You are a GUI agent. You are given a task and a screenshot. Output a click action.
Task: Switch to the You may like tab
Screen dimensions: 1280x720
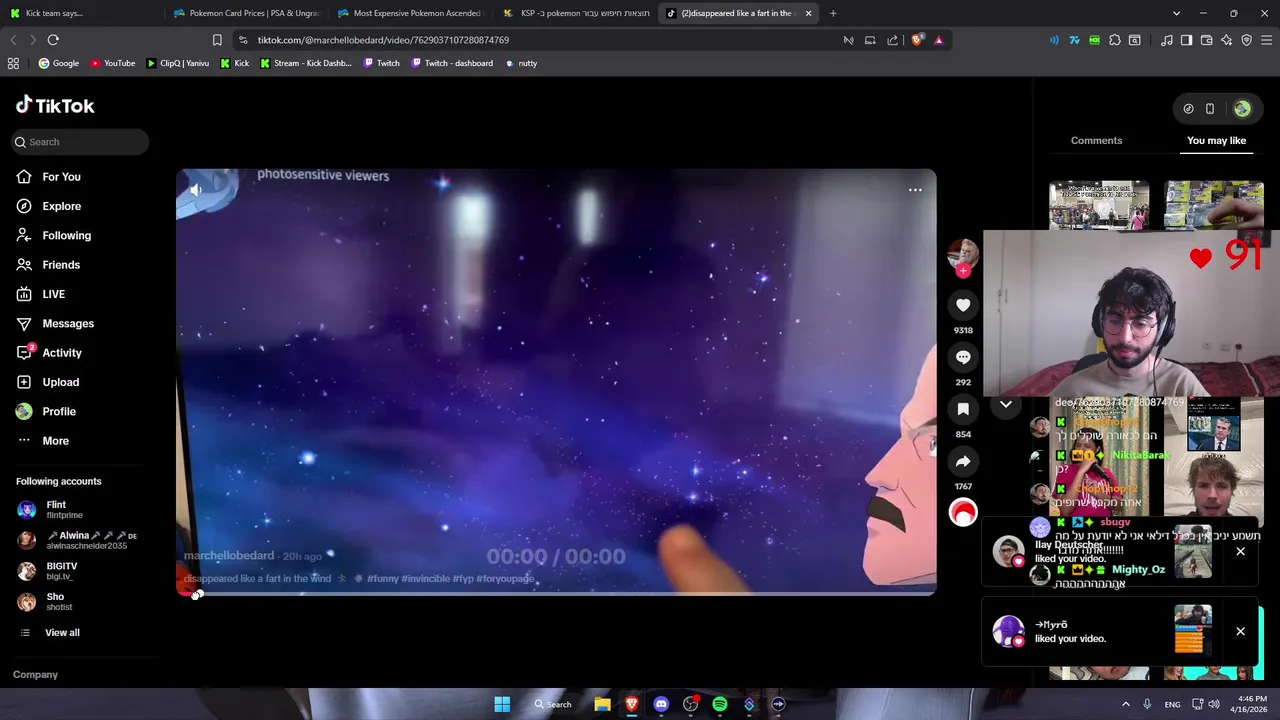pyautogui.click(x=1216, y=141)
